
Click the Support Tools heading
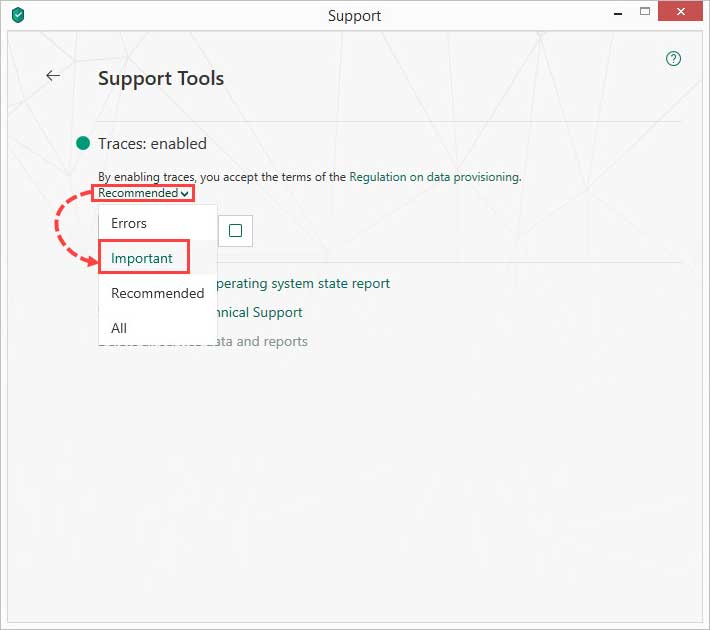pyautogui.click(x=161, y=78)
